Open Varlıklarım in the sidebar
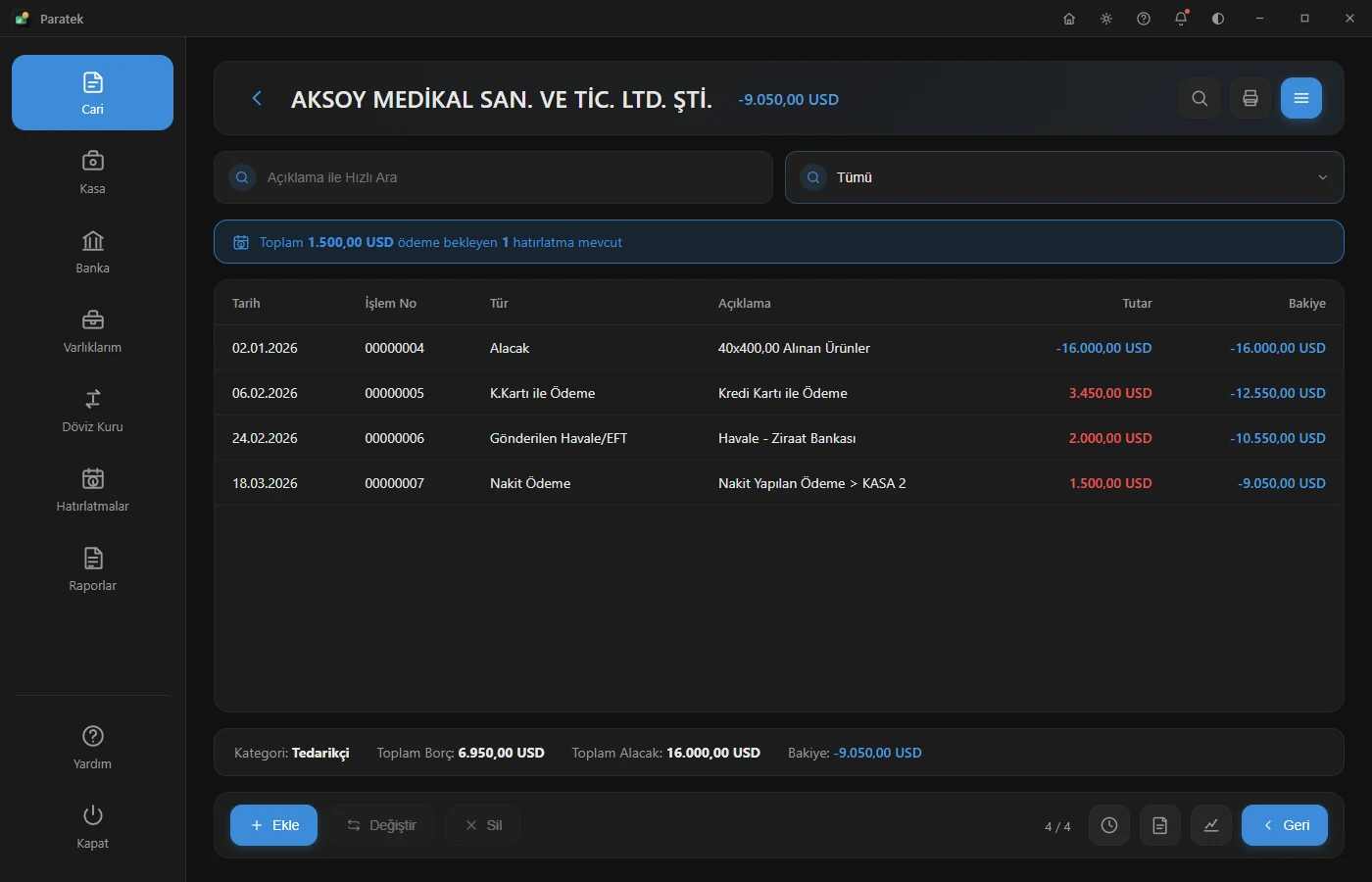1372x882 pixels. click(x=92, y=330)
